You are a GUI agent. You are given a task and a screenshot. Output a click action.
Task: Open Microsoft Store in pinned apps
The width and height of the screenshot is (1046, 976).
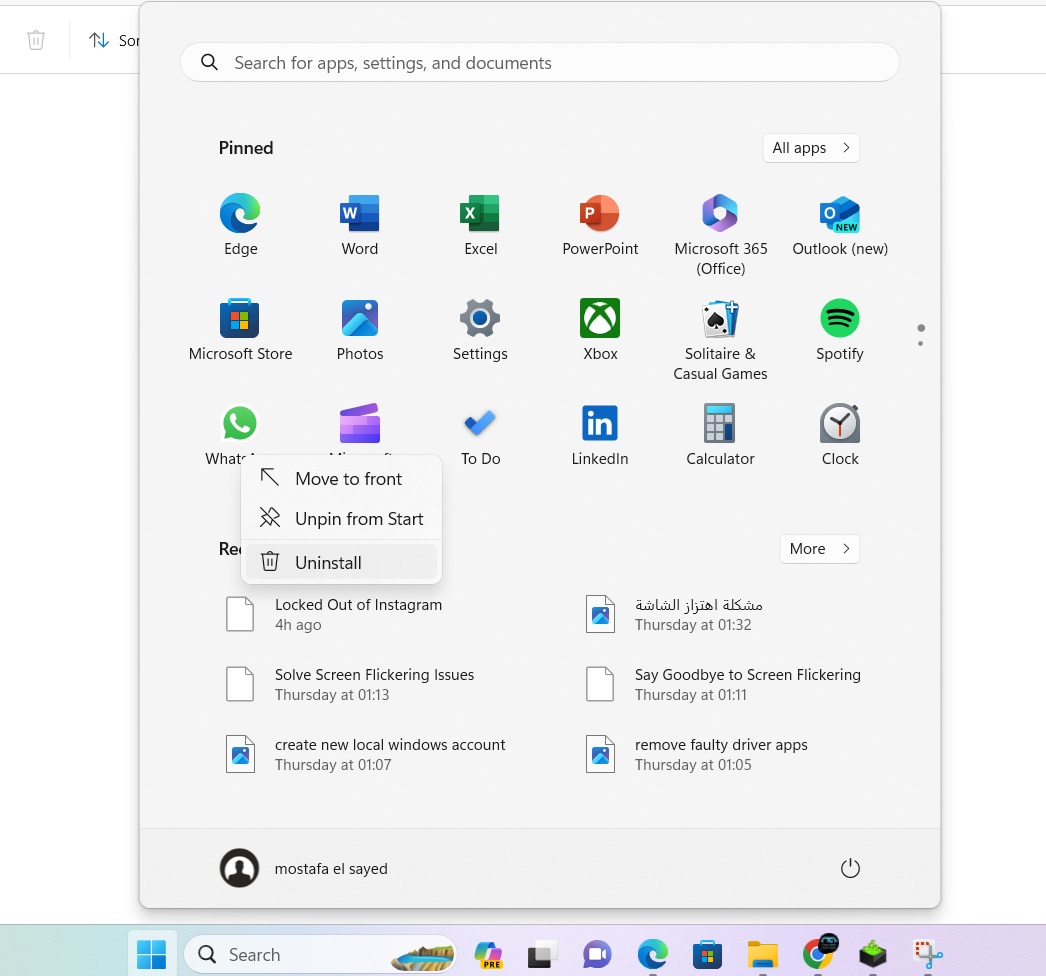[x=240, y=330]
